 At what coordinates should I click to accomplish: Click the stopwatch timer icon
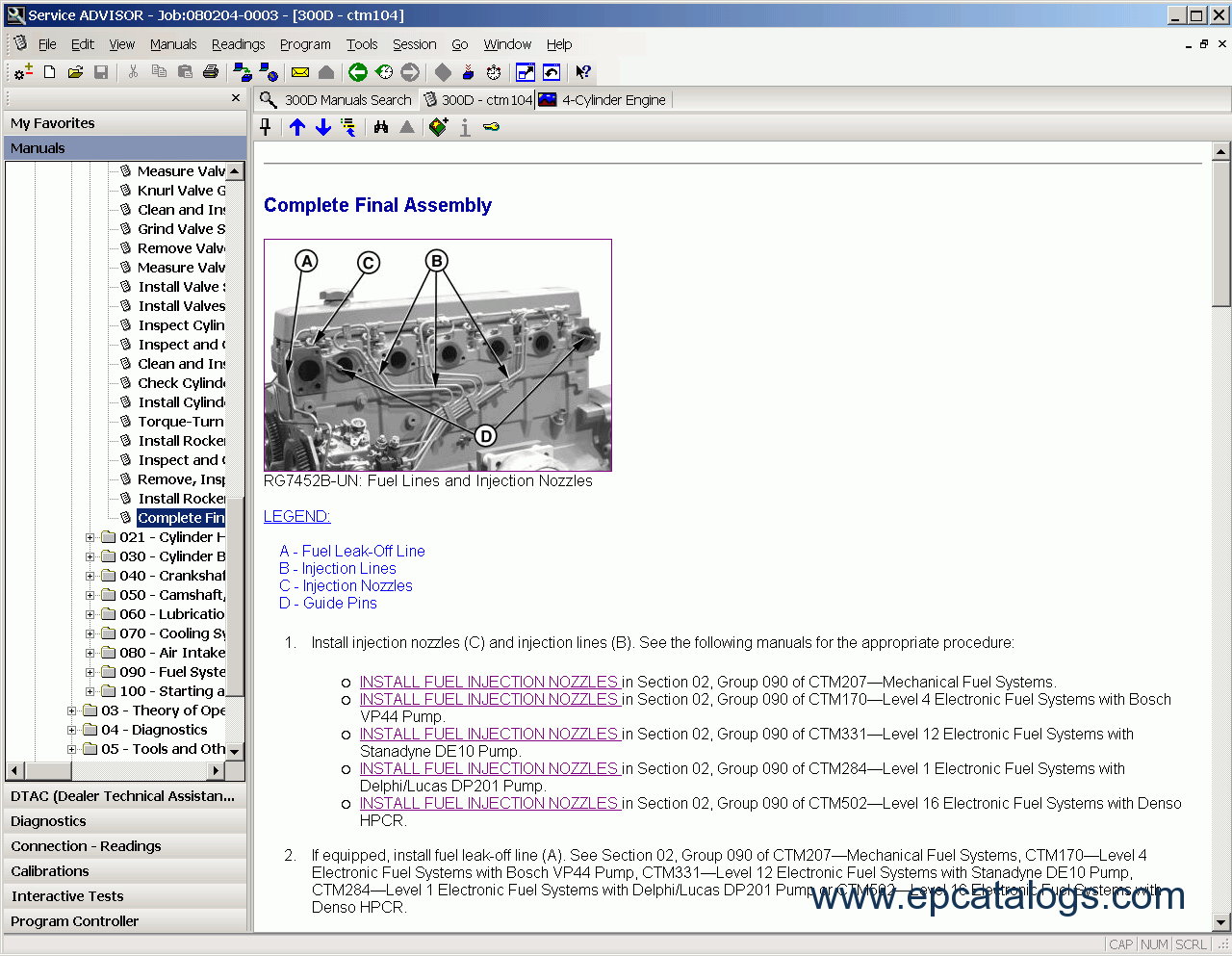pos(494,72)
